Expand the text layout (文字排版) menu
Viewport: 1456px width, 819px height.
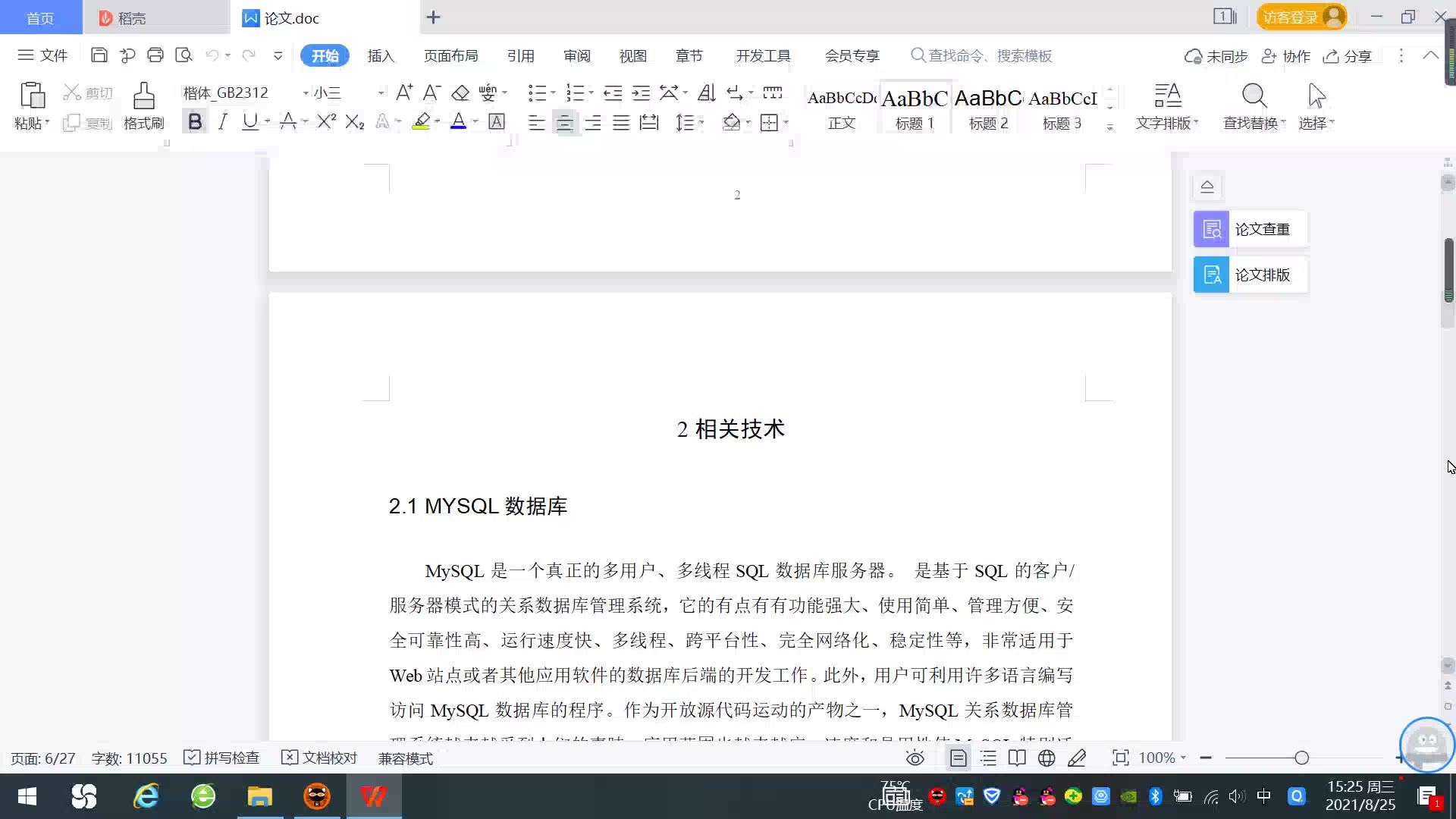tap(1167, 106)
